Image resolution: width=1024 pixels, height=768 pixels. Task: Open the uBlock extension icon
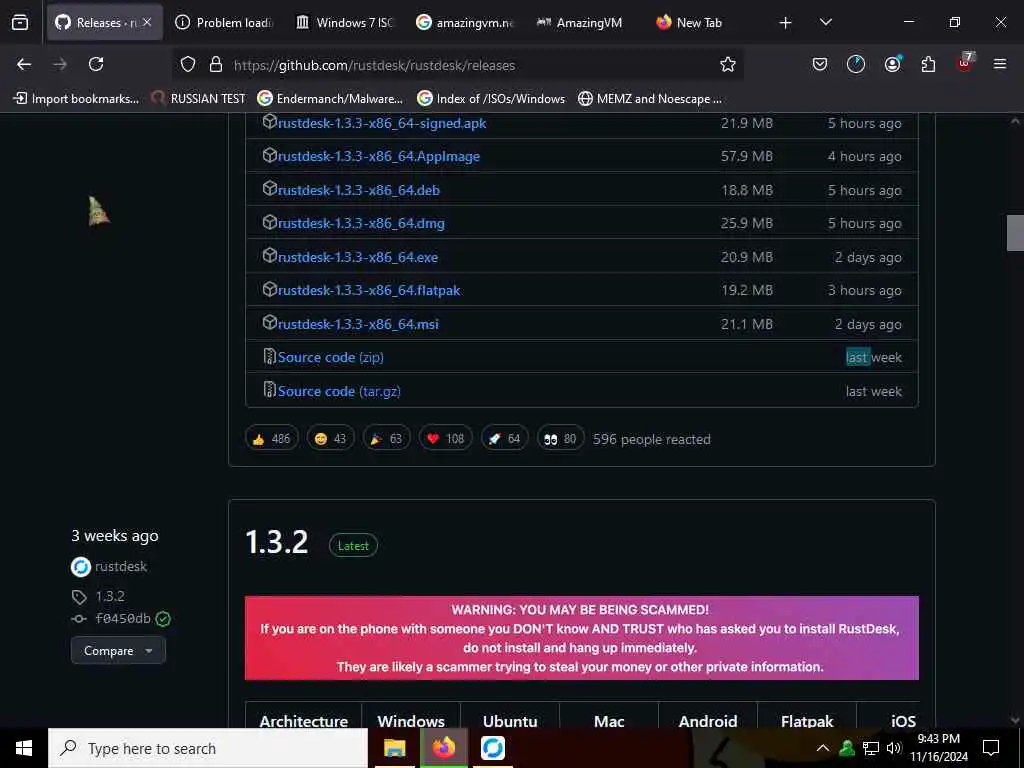pyautogui.click(x=965, y=63)
